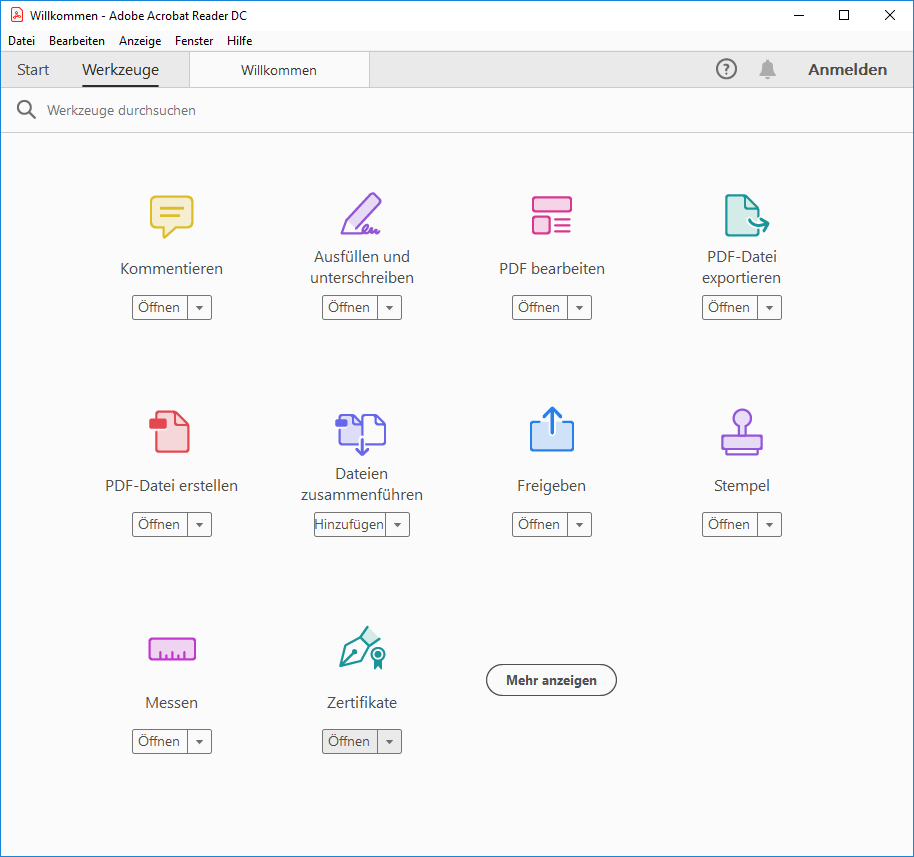
Task: Expand dropdown arrow for Ausfüllen und unterschreiben
Action: [389, 307]
